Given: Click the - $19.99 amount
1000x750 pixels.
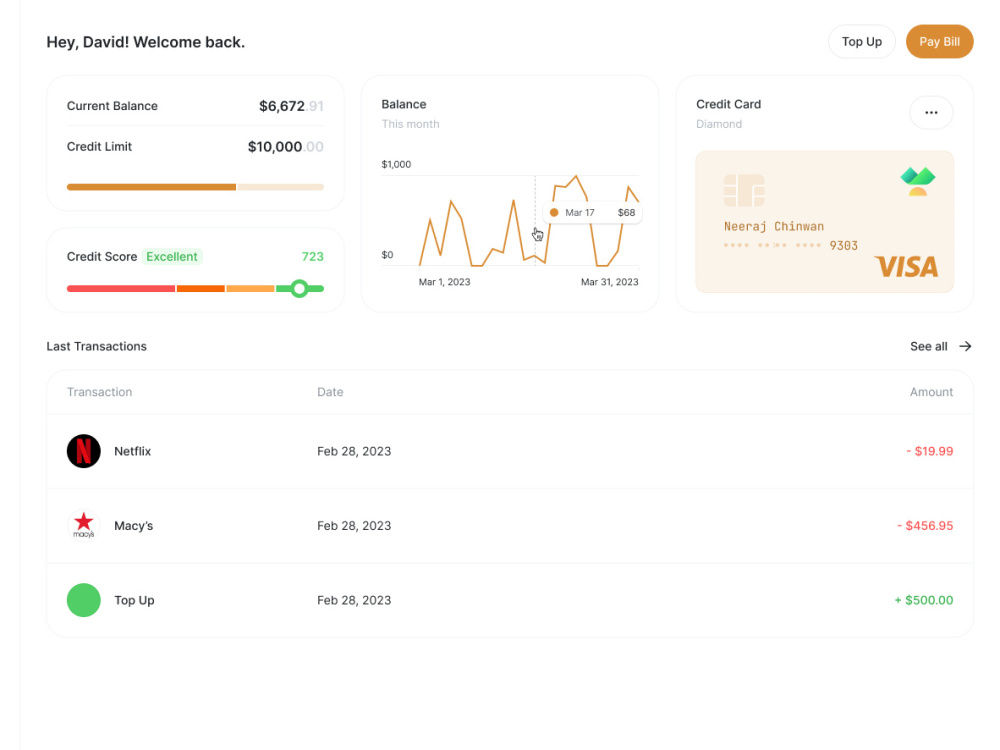Looking at the screenshot, I should pos(930,451).
